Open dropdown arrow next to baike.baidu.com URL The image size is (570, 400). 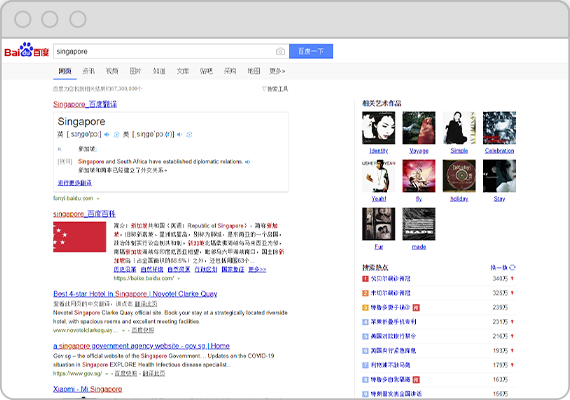(x=178, y=279)
